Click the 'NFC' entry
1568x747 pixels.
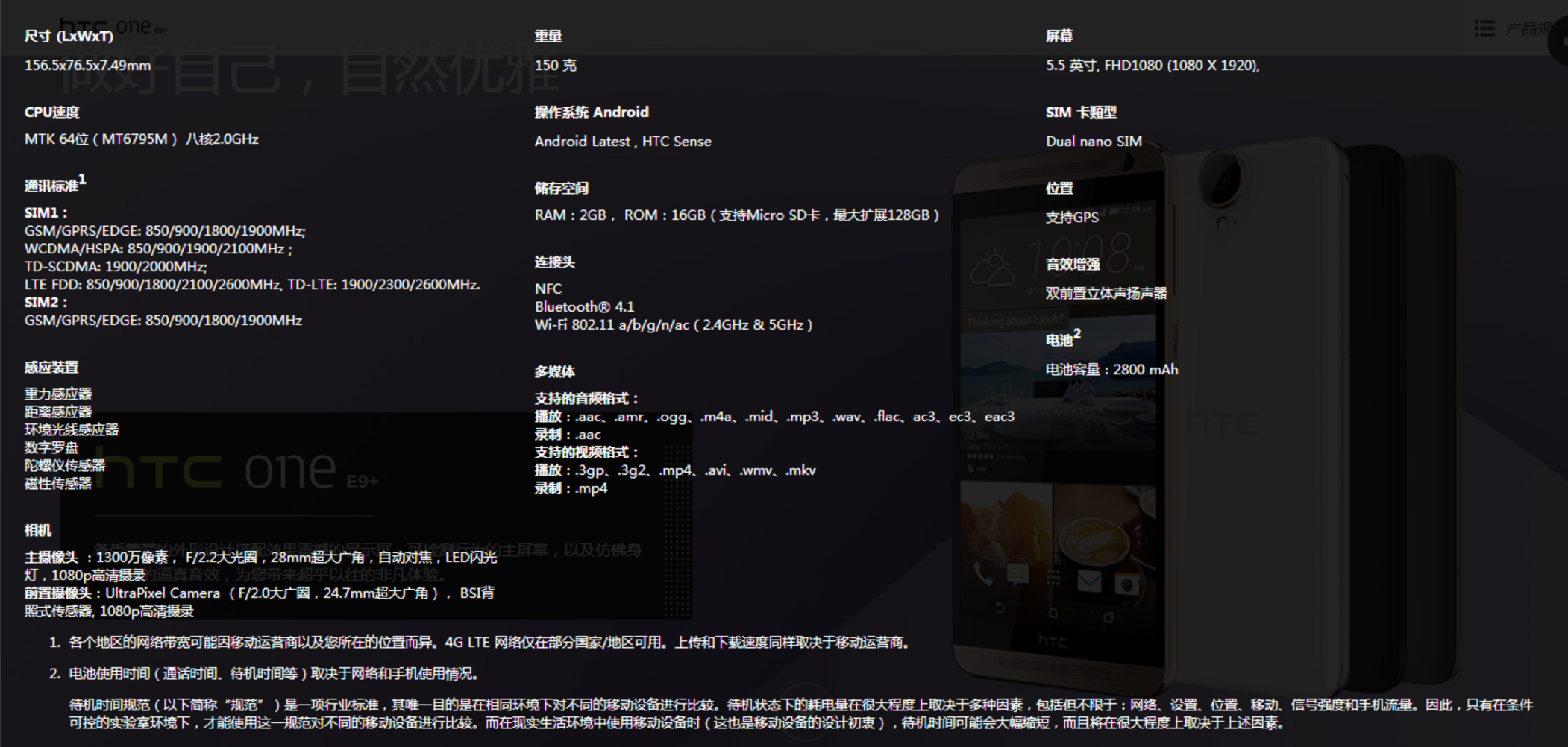548,289
